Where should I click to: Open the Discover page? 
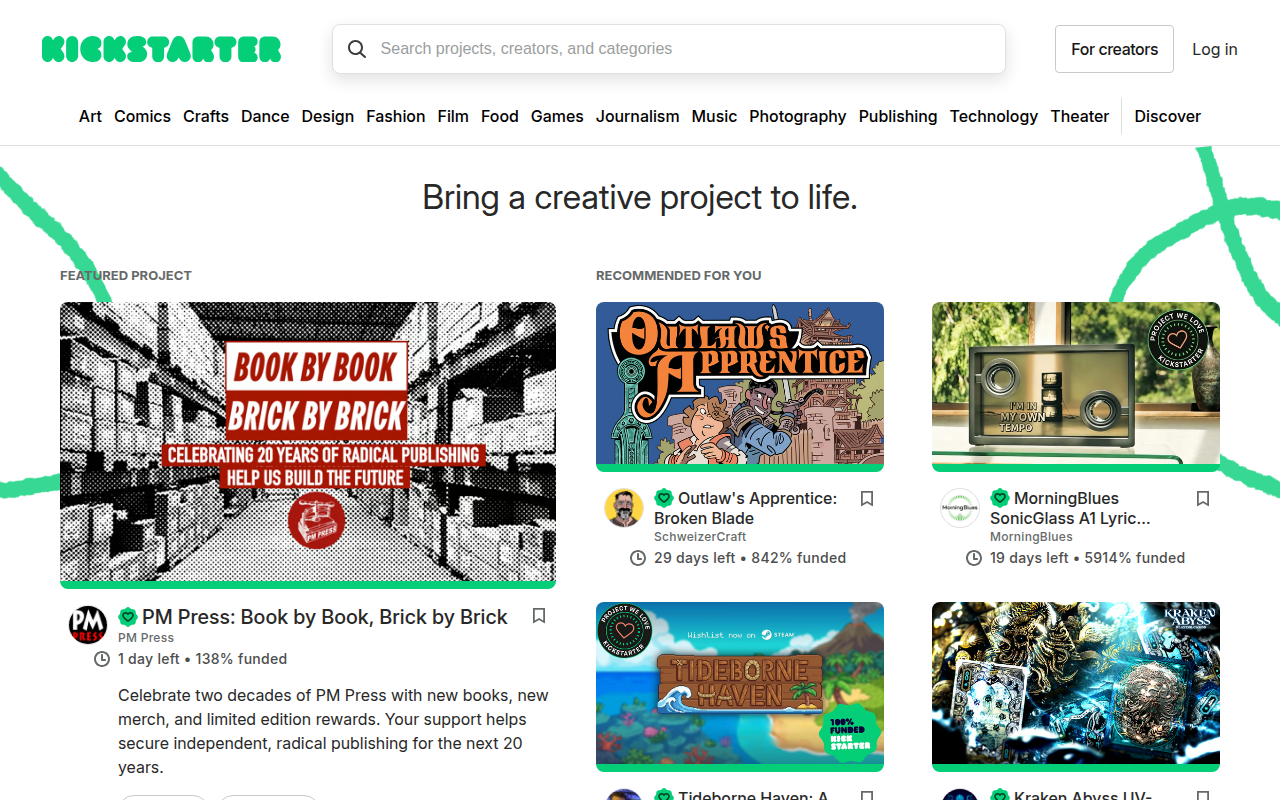pyautogui.click(x=1168, y=116)
